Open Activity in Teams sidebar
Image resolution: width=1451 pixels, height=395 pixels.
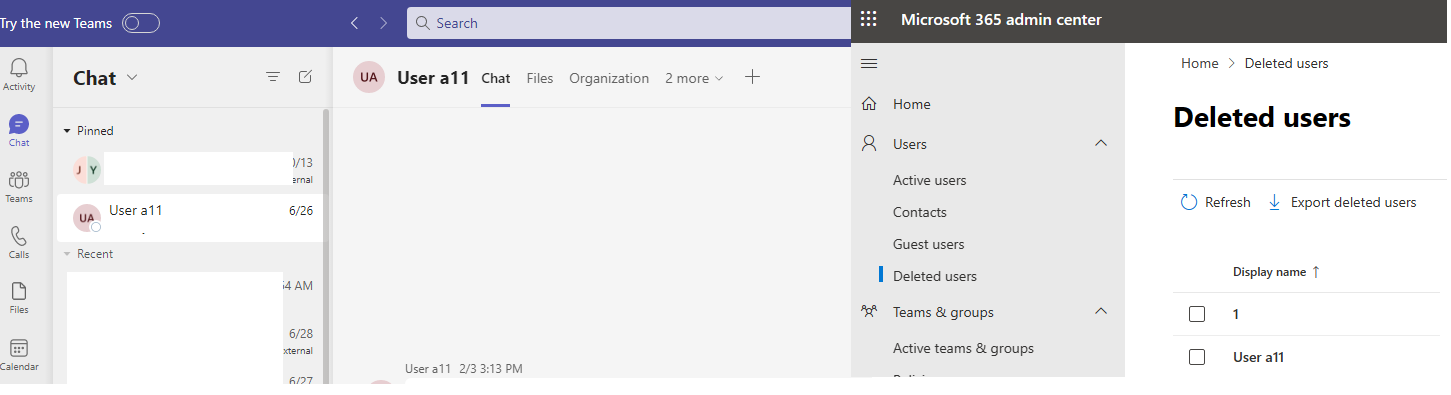click(19, 74)
